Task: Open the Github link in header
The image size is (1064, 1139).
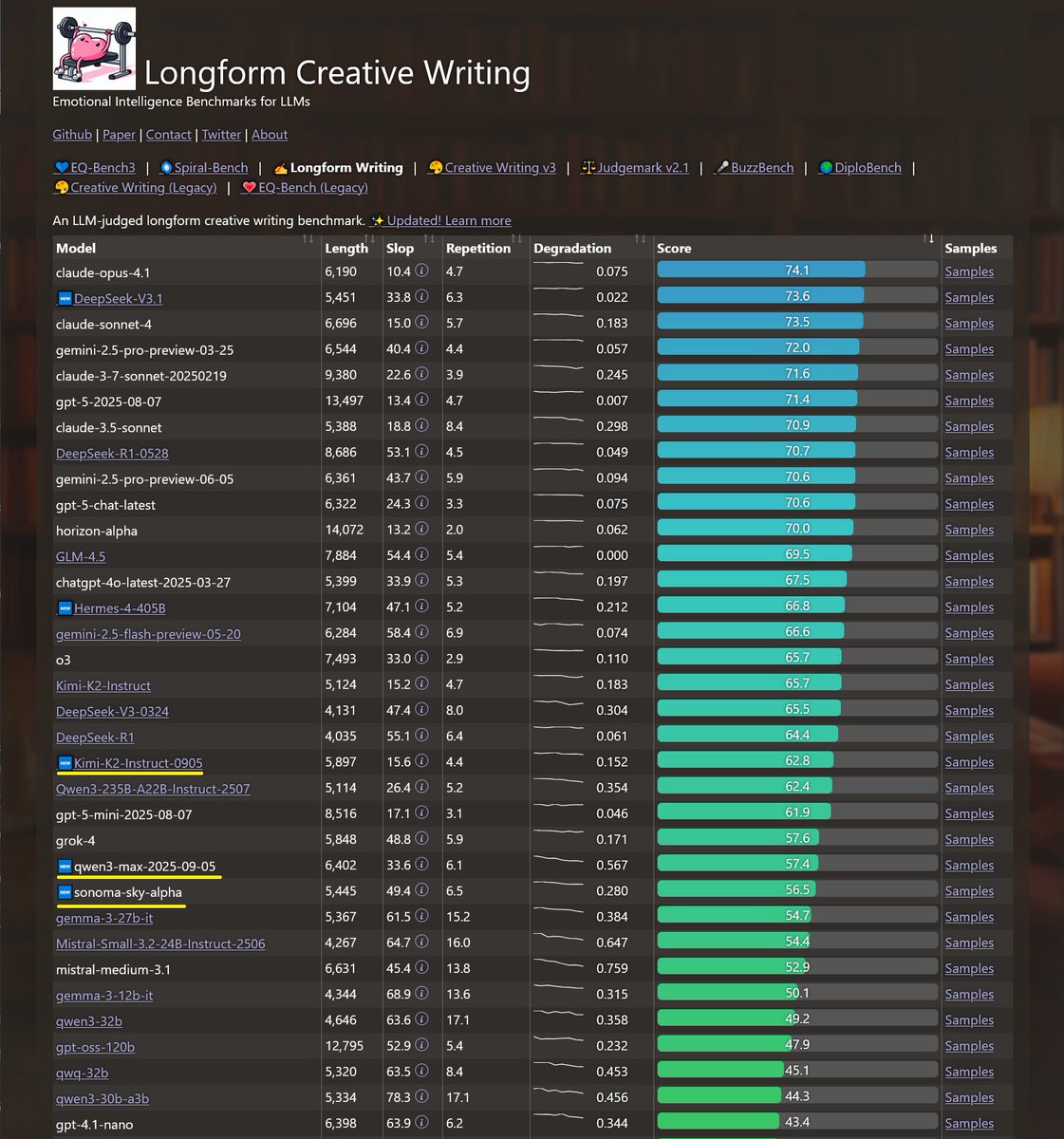Action: pos(72,135)
